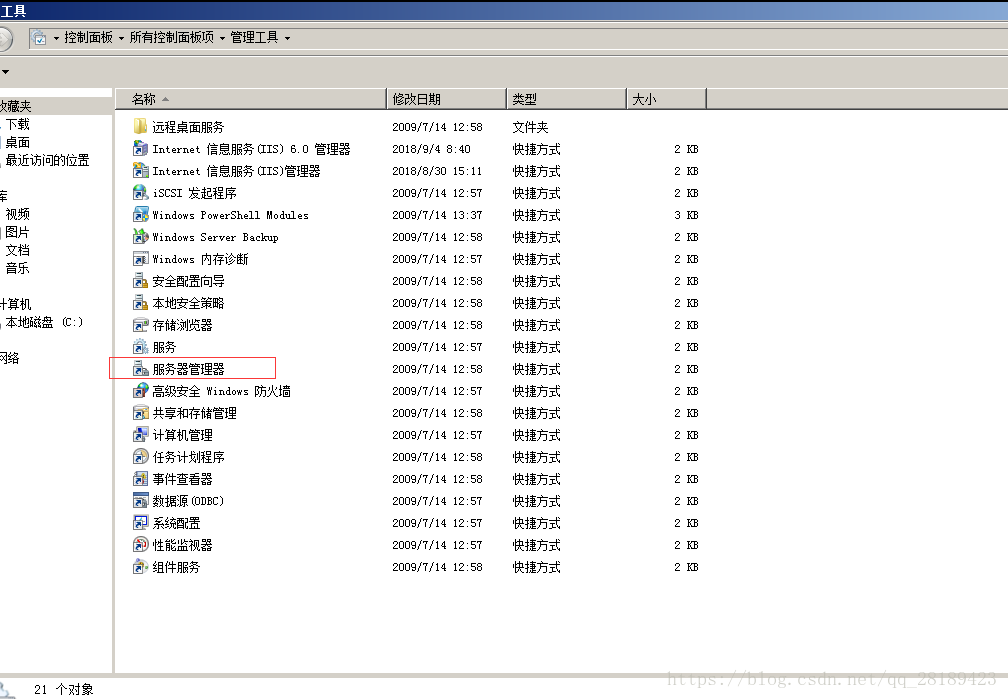
Task: Open 桌面 in the favorites sidebar
Action: click(x=18, y=142)
